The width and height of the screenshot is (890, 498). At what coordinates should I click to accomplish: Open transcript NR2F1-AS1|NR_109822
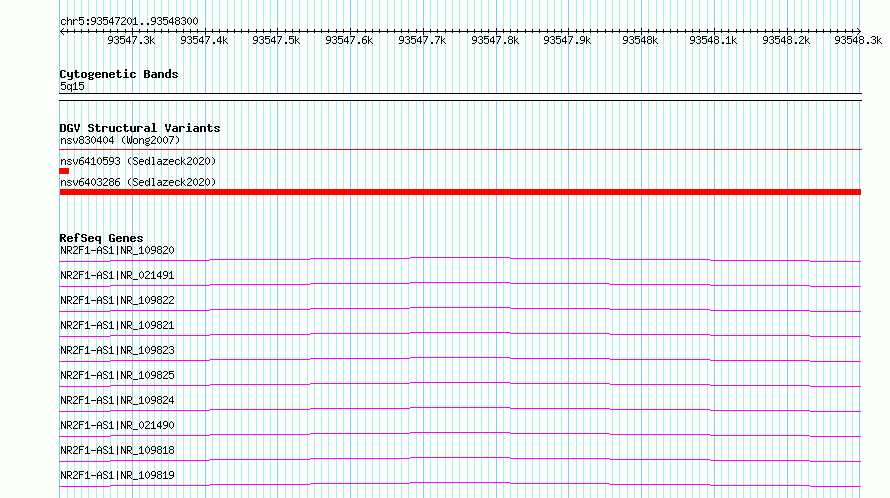pos(117,300)
